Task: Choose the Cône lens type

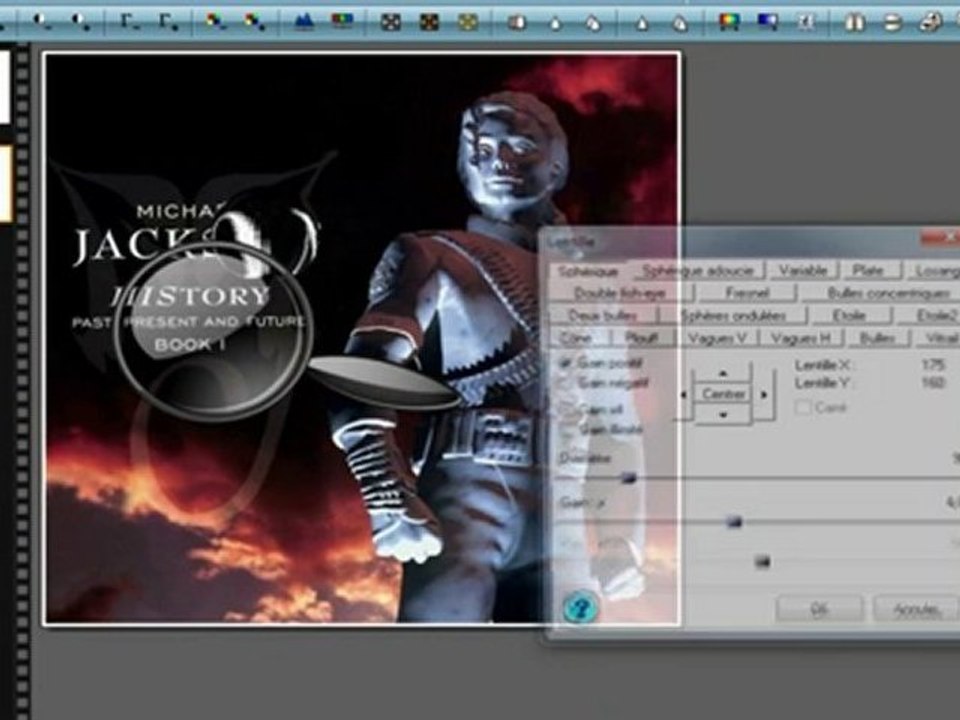Action: tap(576, 338)
